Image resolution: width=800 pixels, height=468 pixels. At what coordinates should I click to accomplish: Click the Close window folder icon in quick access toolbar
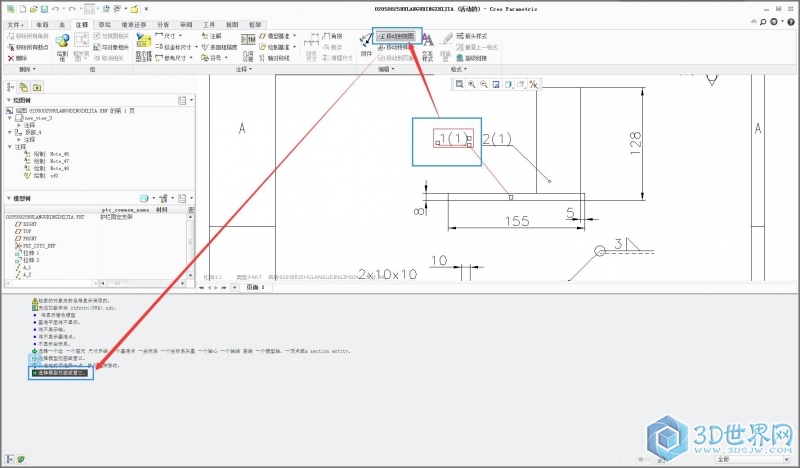(134, 9)
